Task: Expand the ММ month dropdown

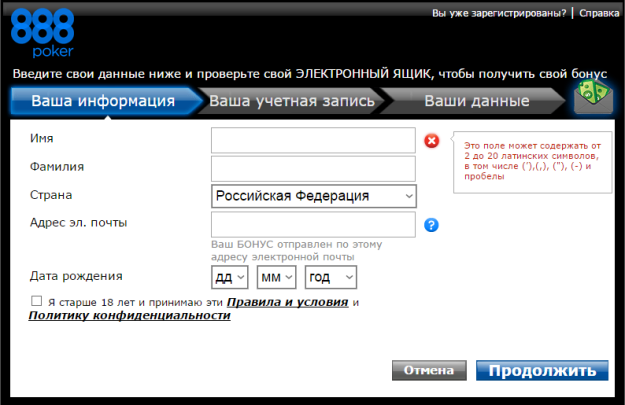Action: point(276,277)
